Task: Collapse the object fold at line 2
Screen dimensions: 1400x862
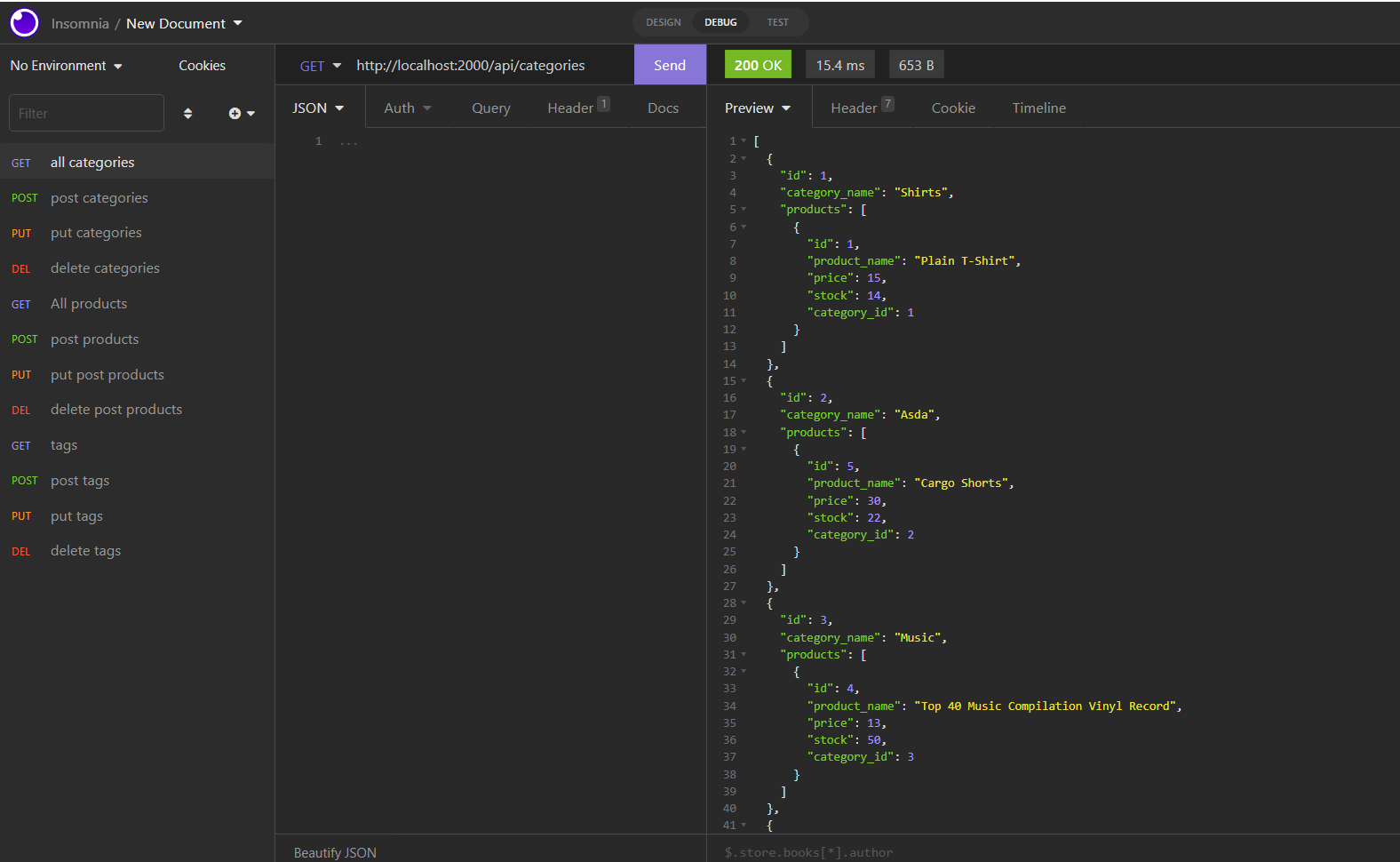Action: [x=744, y=158]
